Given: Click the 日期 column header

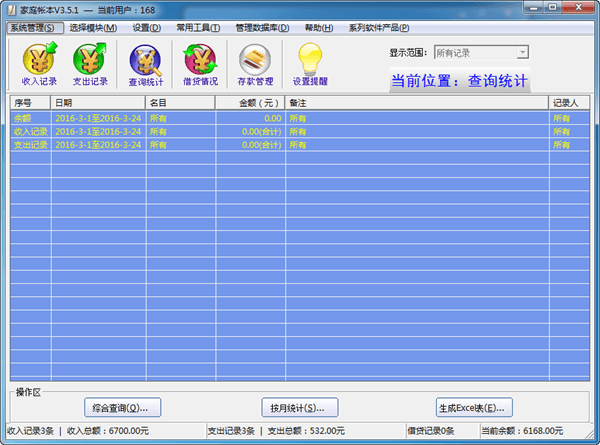Looking at the screenshot, I should point(98,103).
